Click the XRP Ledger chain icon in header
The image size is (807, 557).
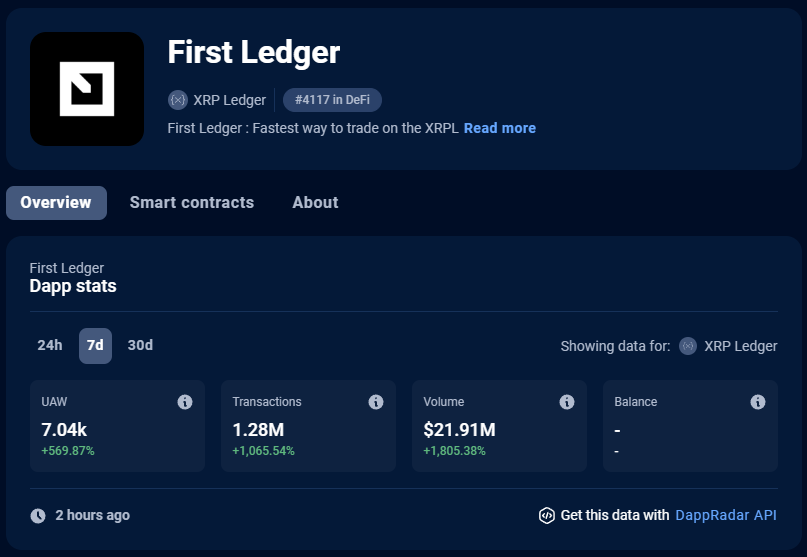pos(178,100)
